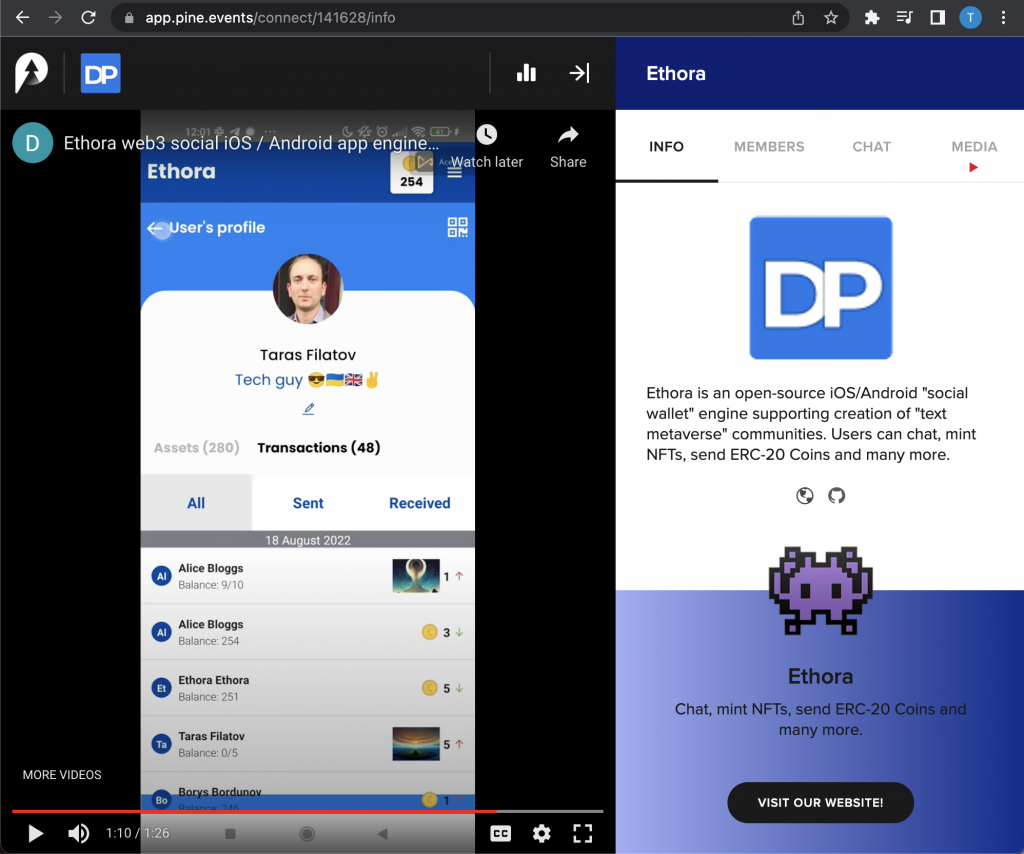
Task: Select the Sent transactions filter
Action: pyautogui.click(x=308, y=503)
